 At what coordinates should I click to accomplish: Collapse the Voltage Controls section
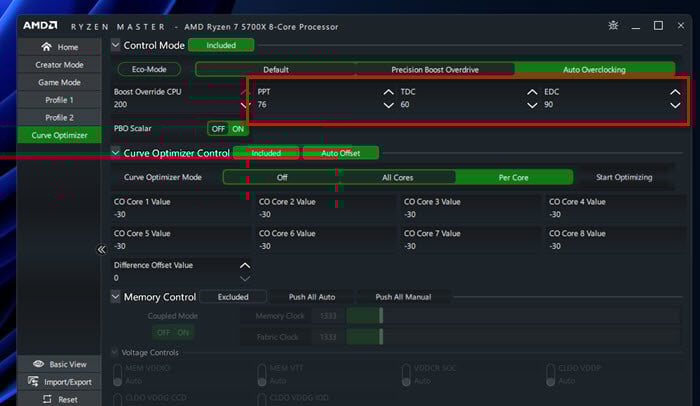(x=115, y=352)
